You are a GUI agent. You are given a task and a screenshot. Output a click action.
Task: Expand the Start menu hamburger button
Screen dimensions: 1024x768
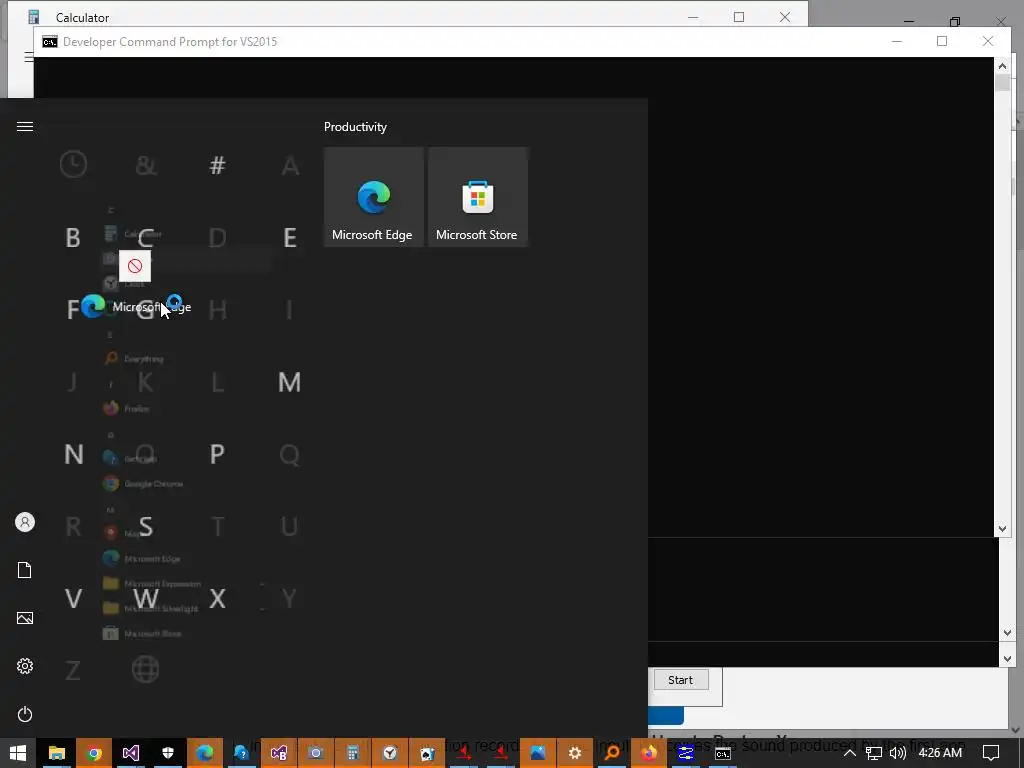point(25,127)
